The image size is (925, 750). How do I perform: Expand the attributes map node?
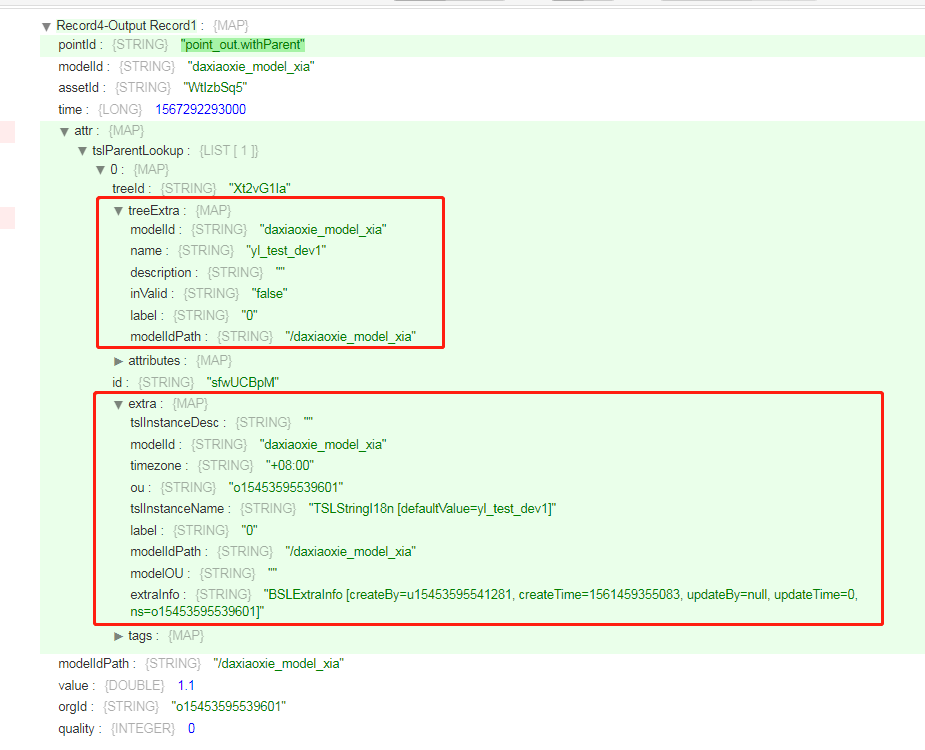[x=118, y=360]
